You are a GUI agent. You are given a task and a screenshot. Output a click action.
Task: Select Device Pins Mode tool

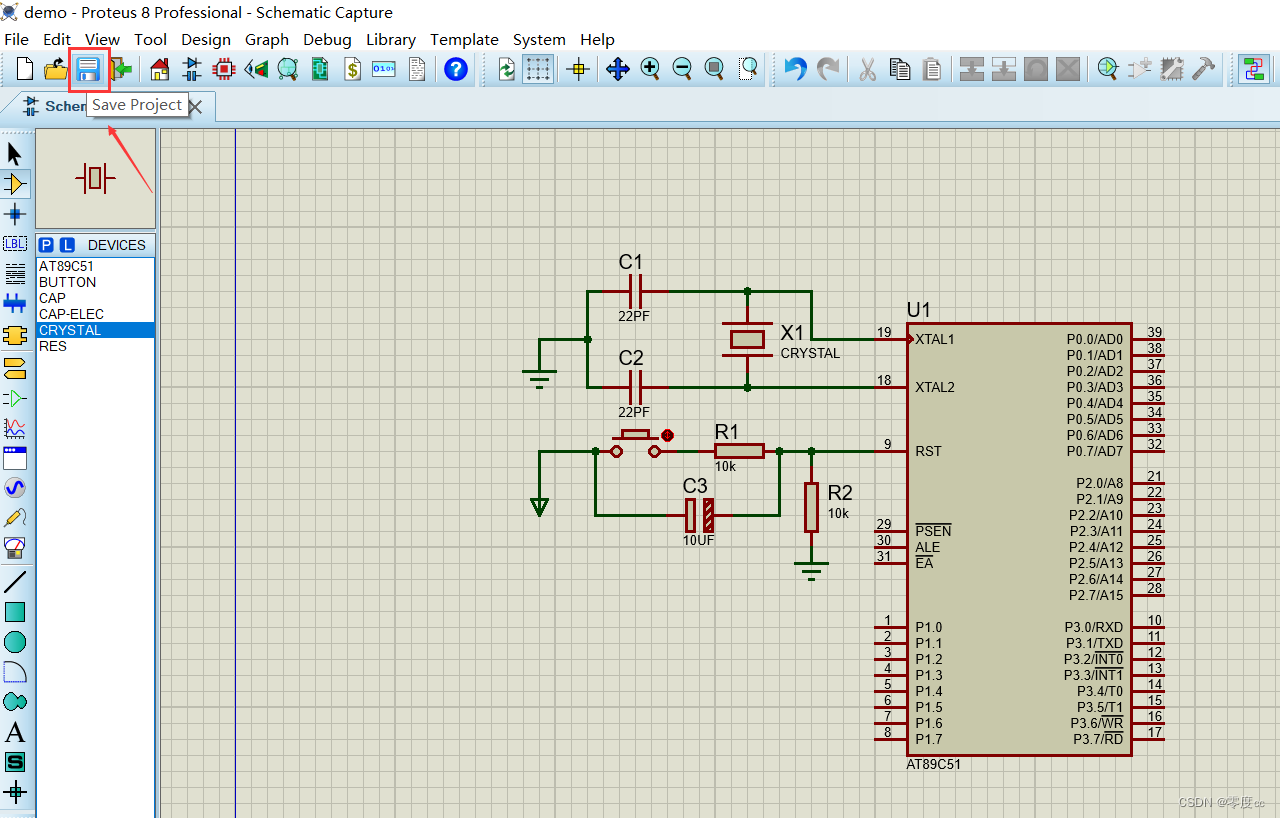tap(15, 398)
